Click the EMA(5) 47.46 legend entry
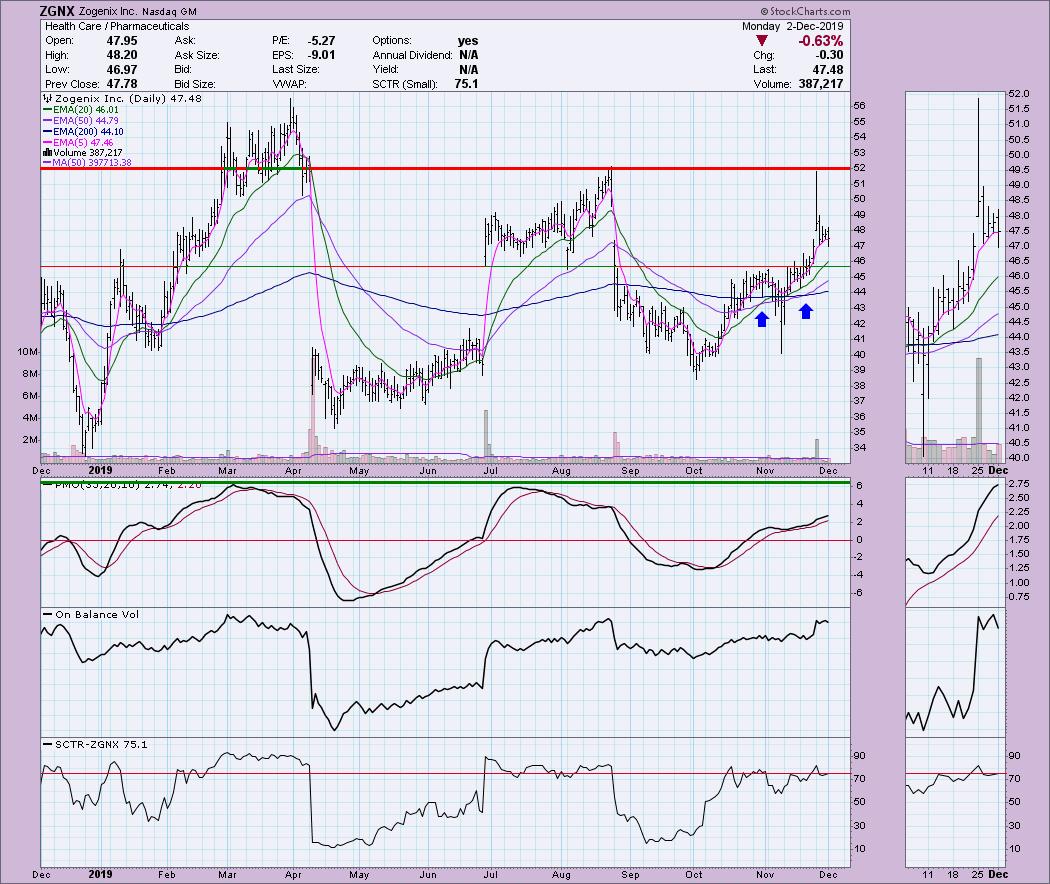The width and height of the screenshot is (1050, 884). (x=78, y=143)
